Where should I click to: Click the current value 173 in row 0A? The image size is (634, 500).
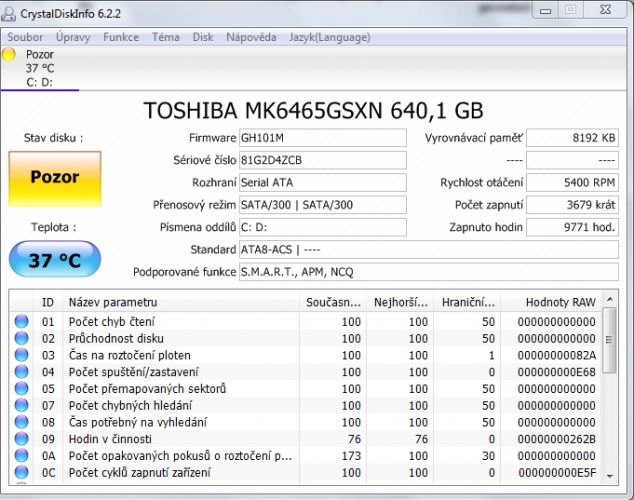click(351, 456)
